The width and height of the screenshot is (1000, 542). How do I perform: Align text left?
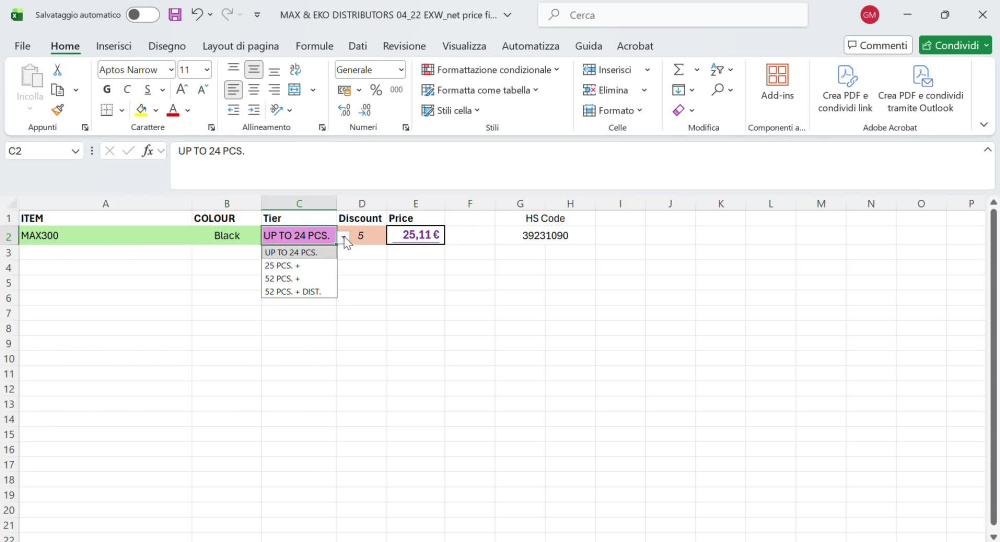pyautogui.click(x=233, y=90)
